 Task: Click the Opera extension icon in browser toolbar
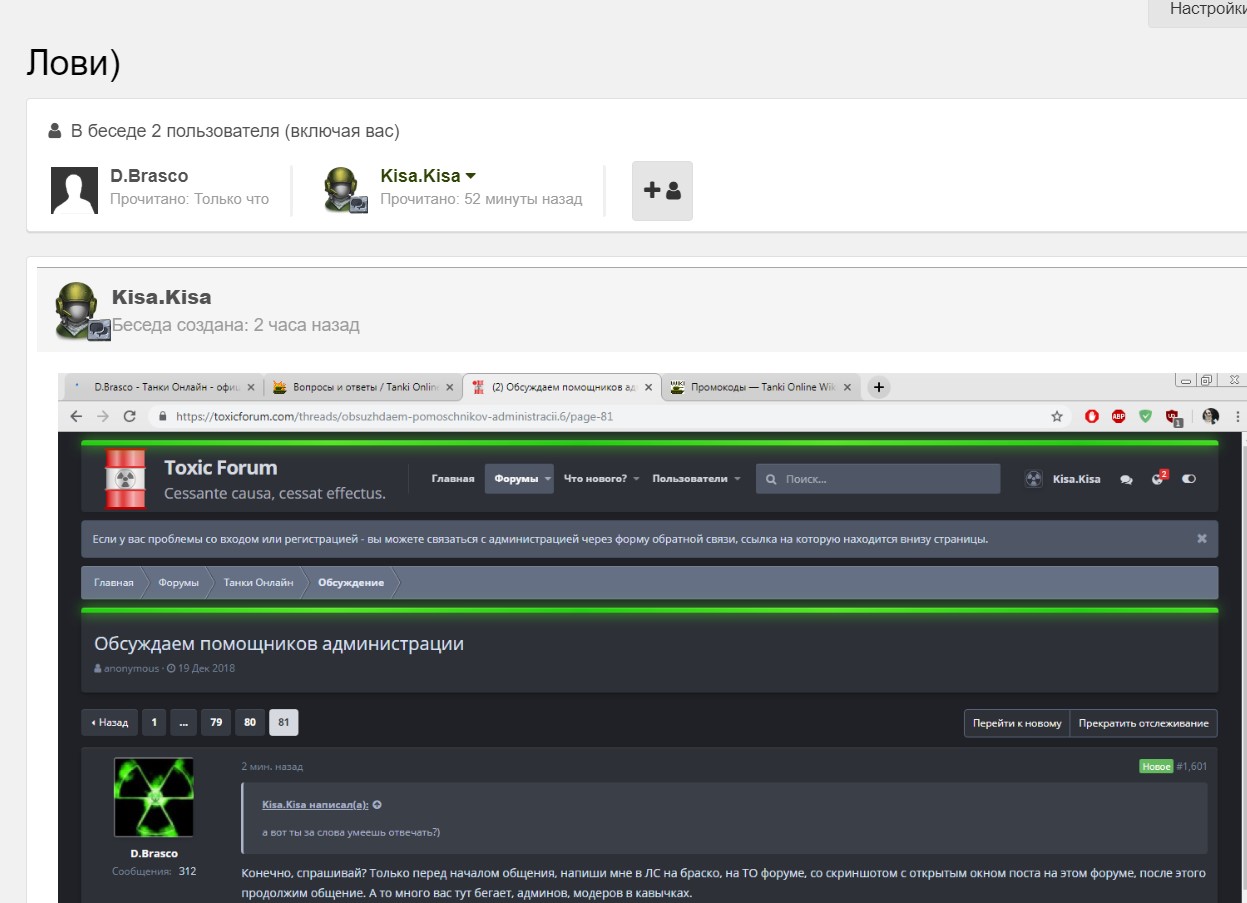pos(1092,416)
